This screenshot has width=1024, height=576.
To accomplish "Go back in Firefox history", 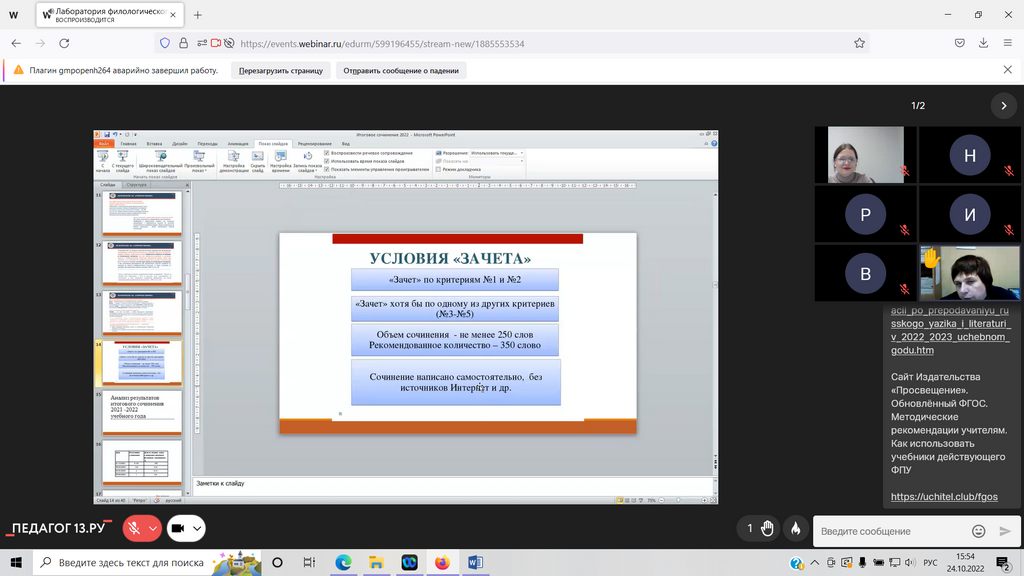I will coord(16,43).
